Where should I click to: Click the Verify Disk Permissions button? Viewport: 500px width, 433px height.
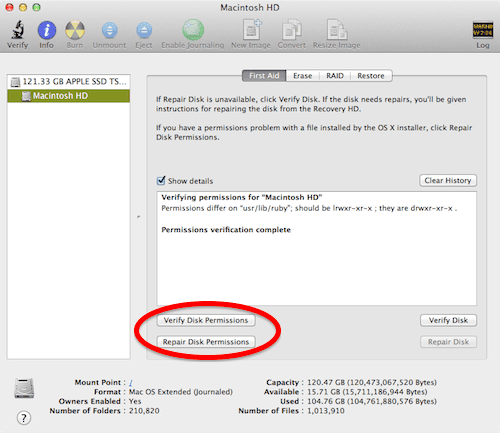(206, 320)
